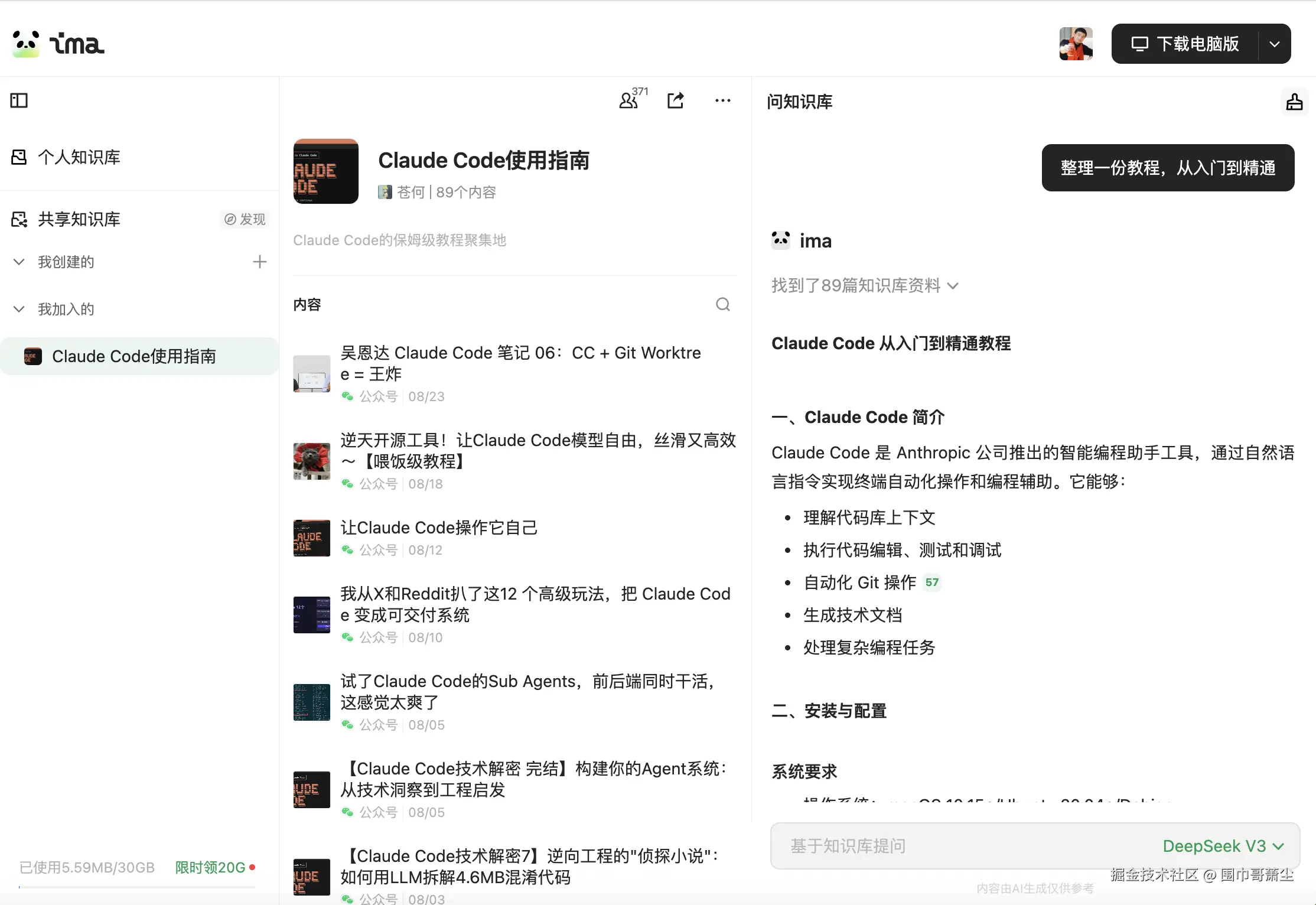The height and width of the screenshot is (905, 1316).
Task: Collapse the 我创建的 section
Action: [x=18, y=262]
